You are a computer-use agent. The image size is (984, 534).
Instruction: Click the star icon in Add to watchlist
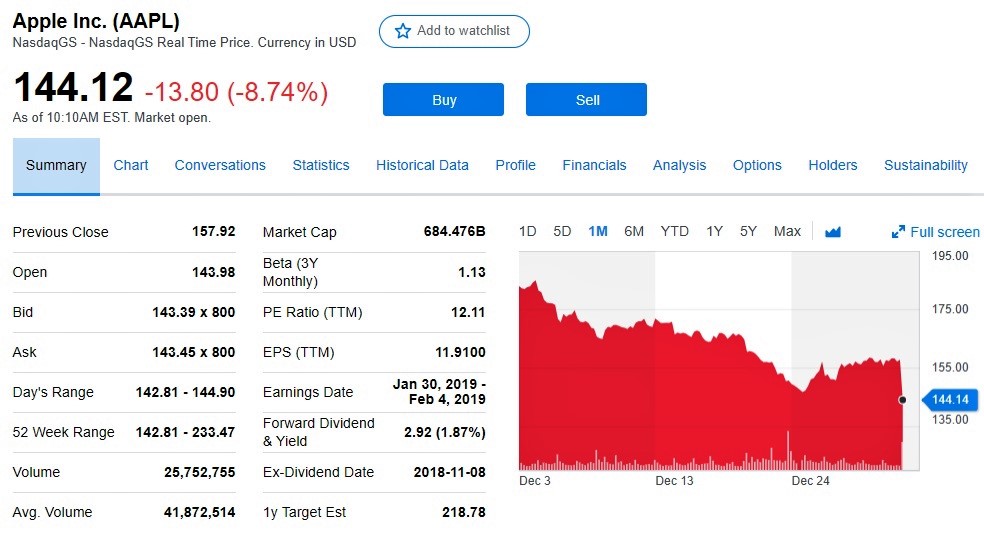click(x=403, y=31)
